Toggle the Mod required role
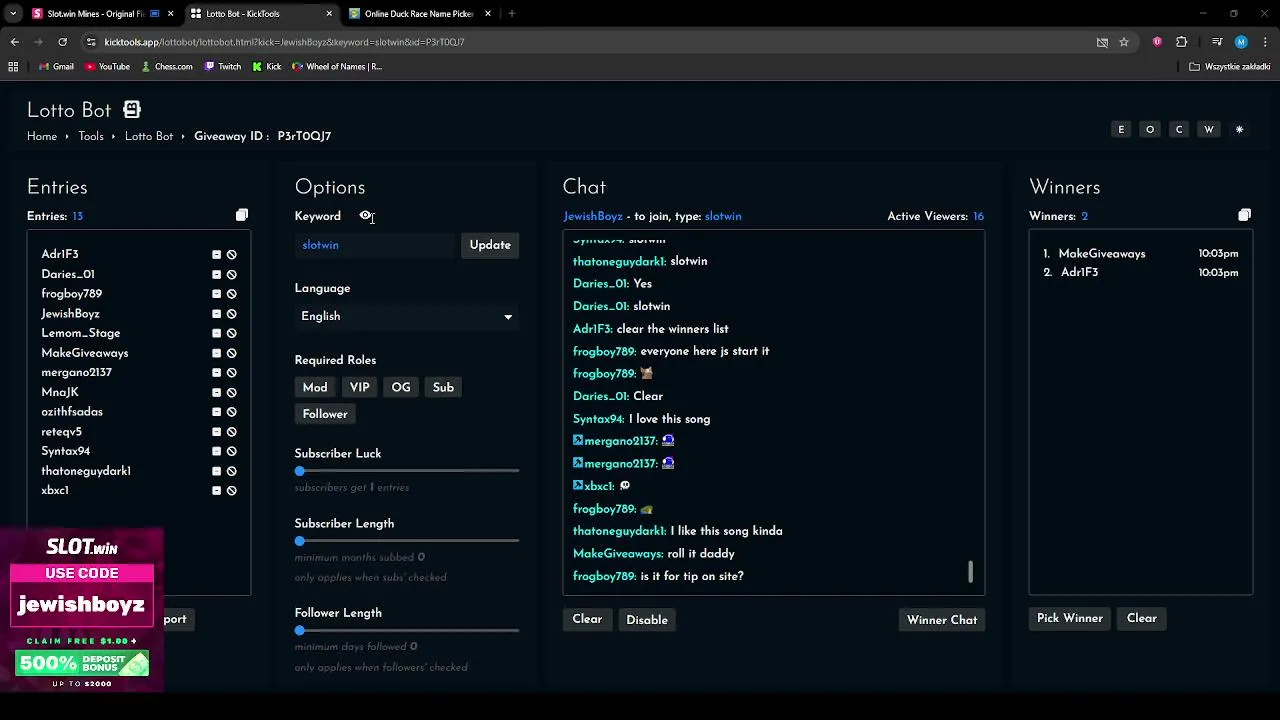The height and width of the screenshot is (720, 1280). (x=315, y=387)
